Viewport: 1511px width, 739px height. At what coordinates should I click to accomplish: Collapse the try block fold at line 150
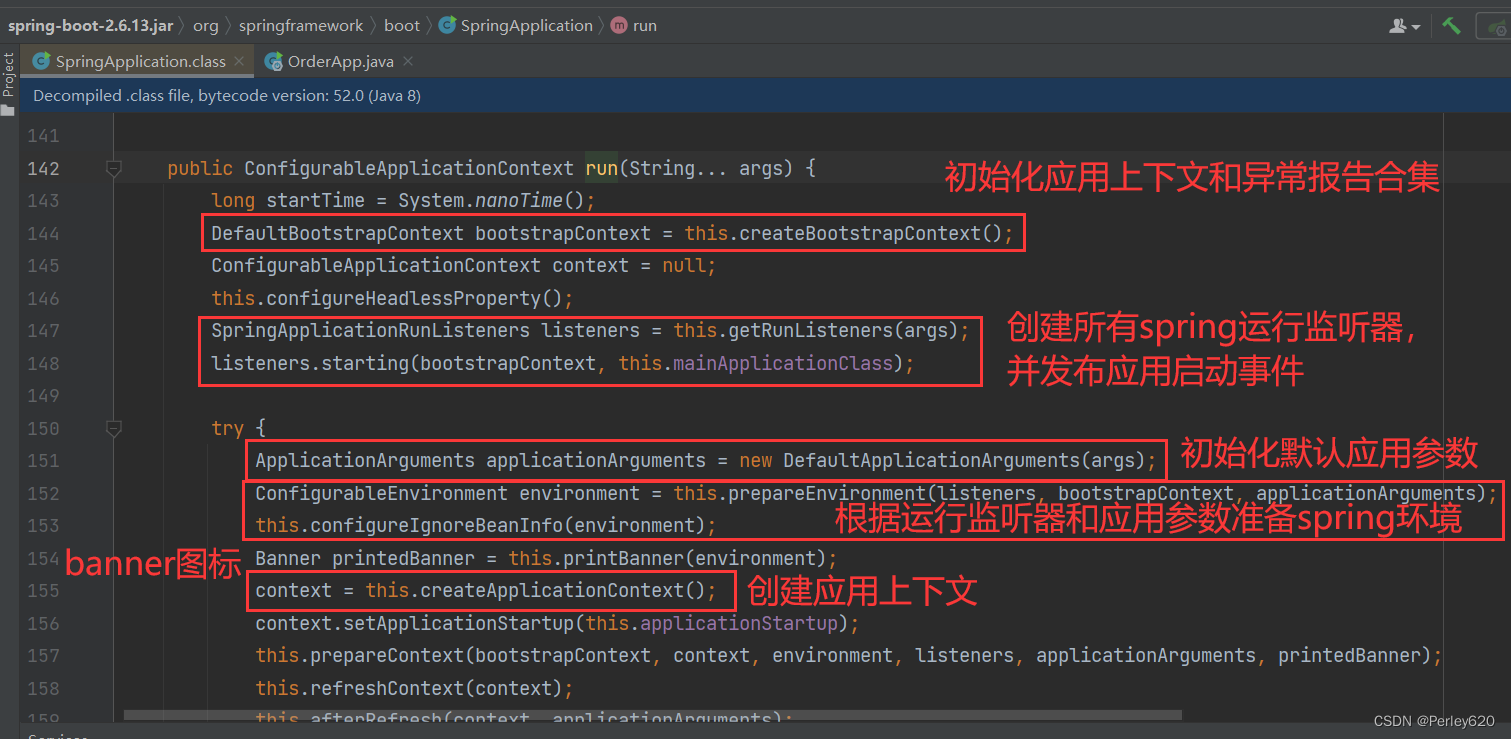pos(113,428)
